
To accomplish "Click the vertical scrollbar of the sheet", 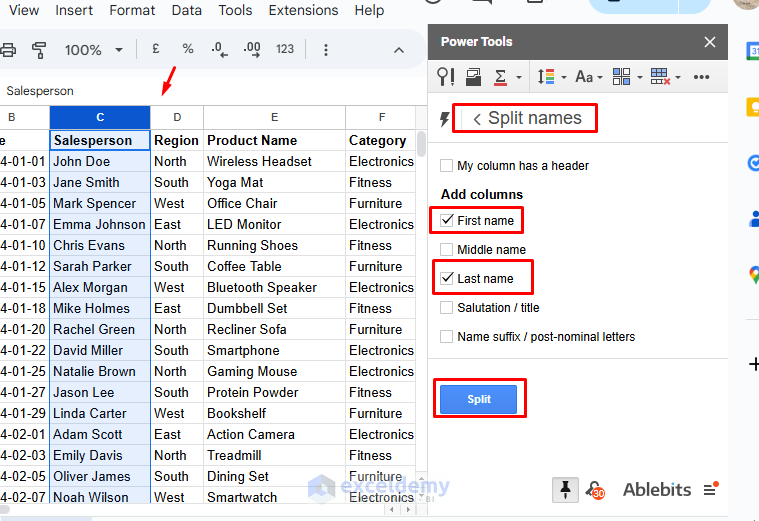I will [x=421, y=144].
